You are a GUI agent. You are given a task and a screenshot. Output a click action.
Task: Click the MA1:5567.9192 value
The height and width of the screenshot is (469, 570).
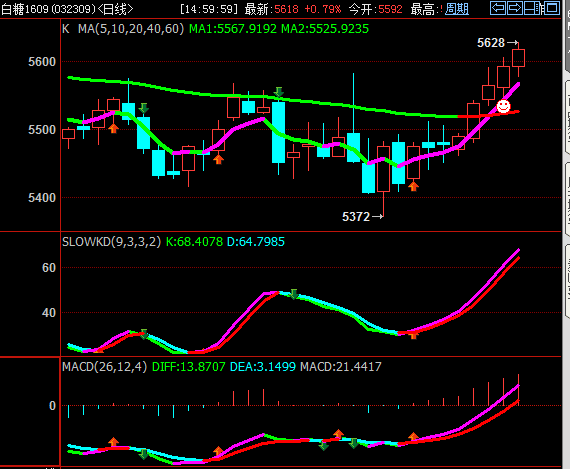pyautogui.click(x=233, y=28)
